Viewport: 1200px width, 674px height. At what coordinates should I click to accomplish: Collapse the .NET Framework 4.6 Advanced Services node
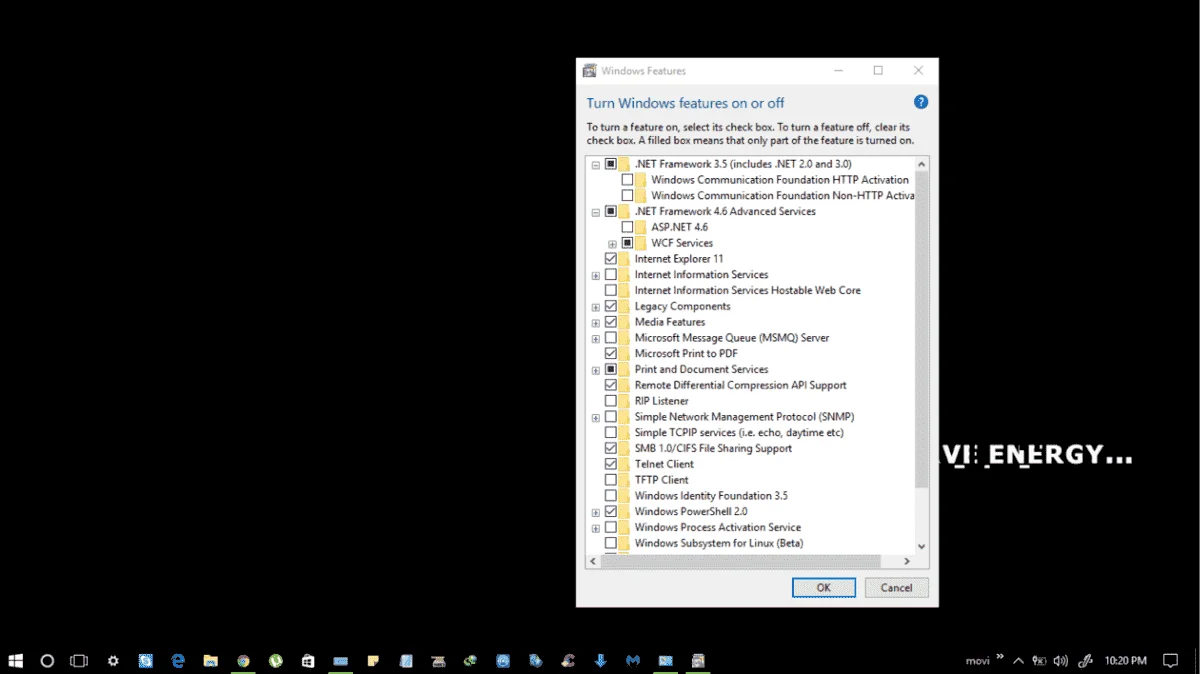click(x=596, y=212)
